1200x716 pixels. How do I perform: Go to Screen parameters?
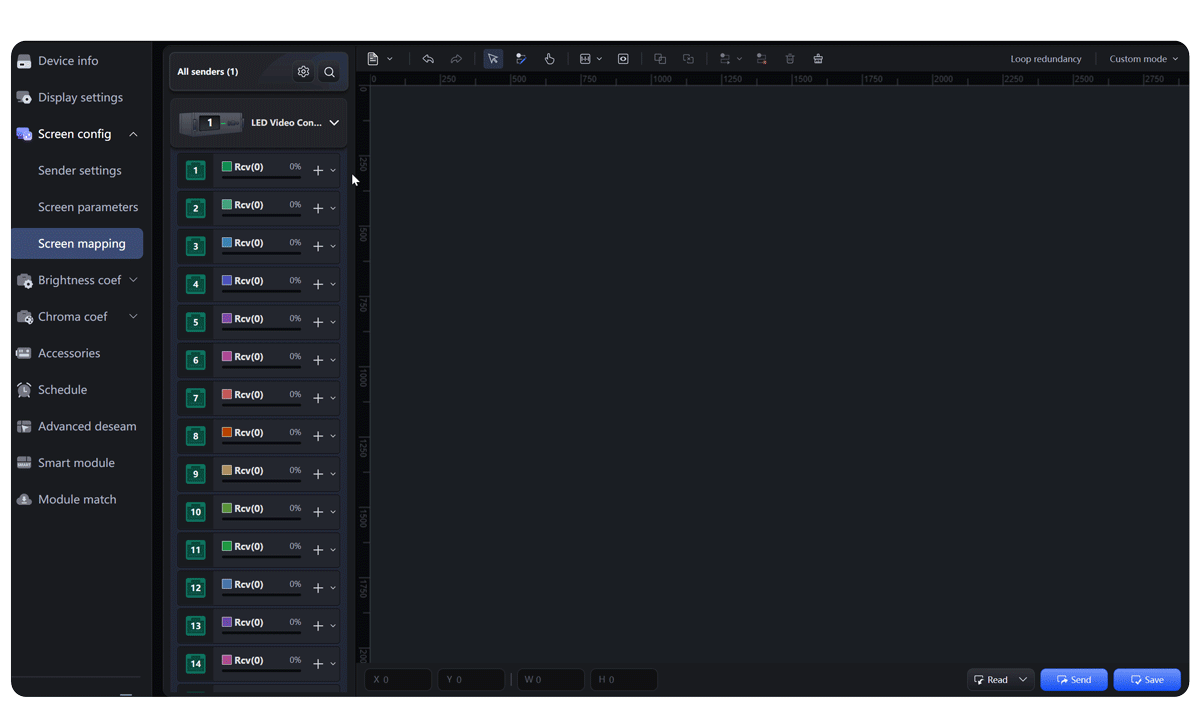point(88,207)
